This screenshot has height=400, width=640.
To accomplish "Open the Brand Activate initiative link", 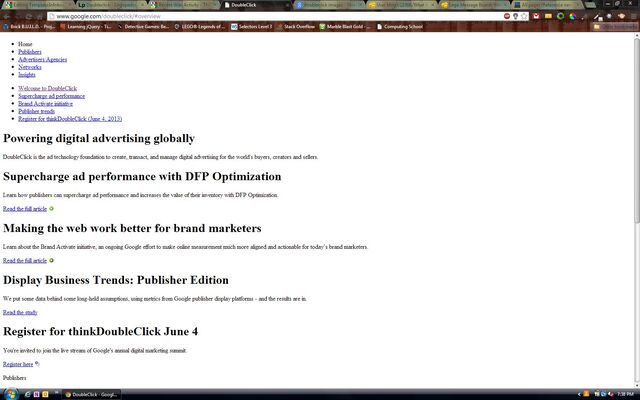I will [45, 104].
